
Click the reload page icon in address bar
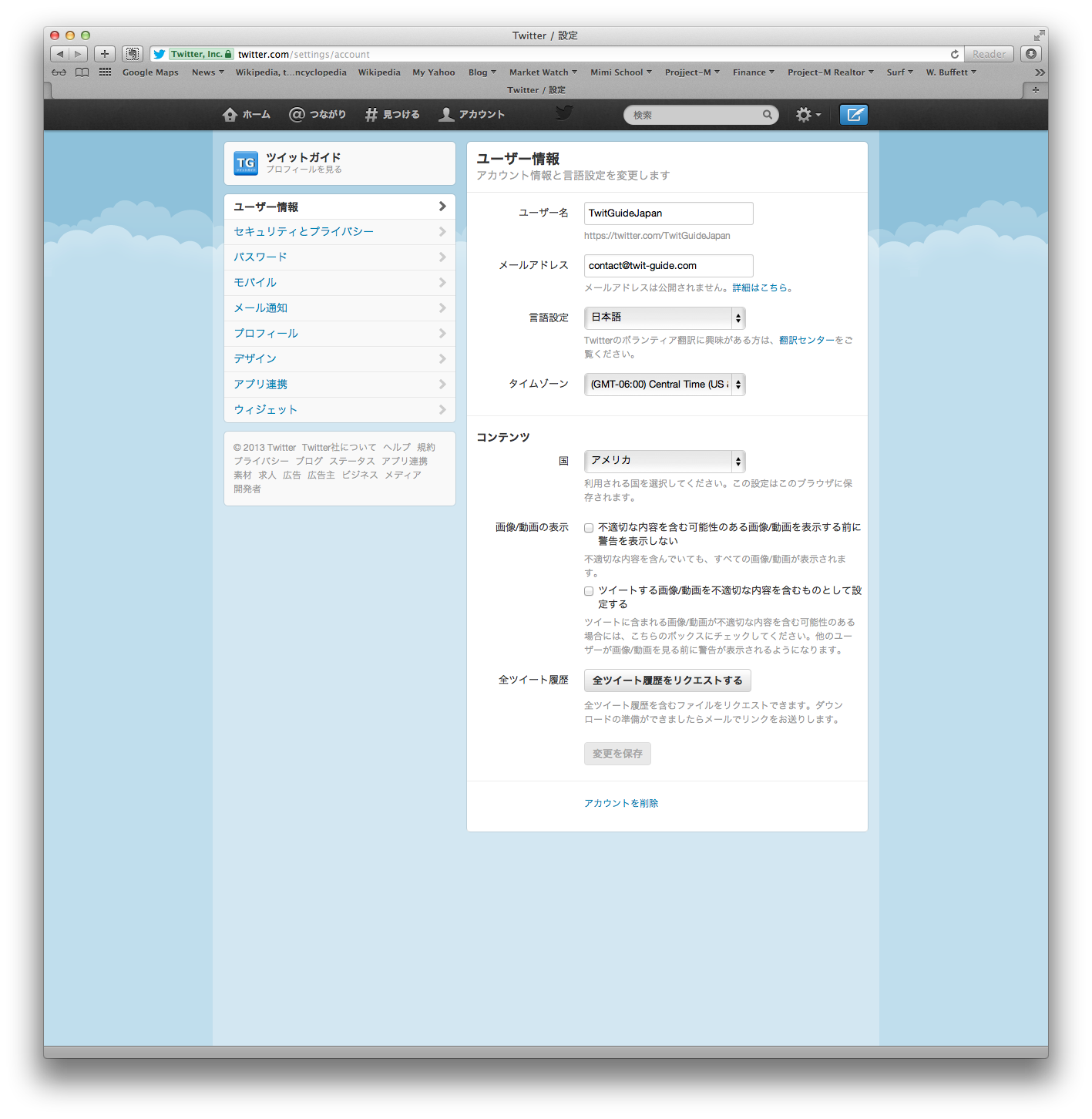955,54
